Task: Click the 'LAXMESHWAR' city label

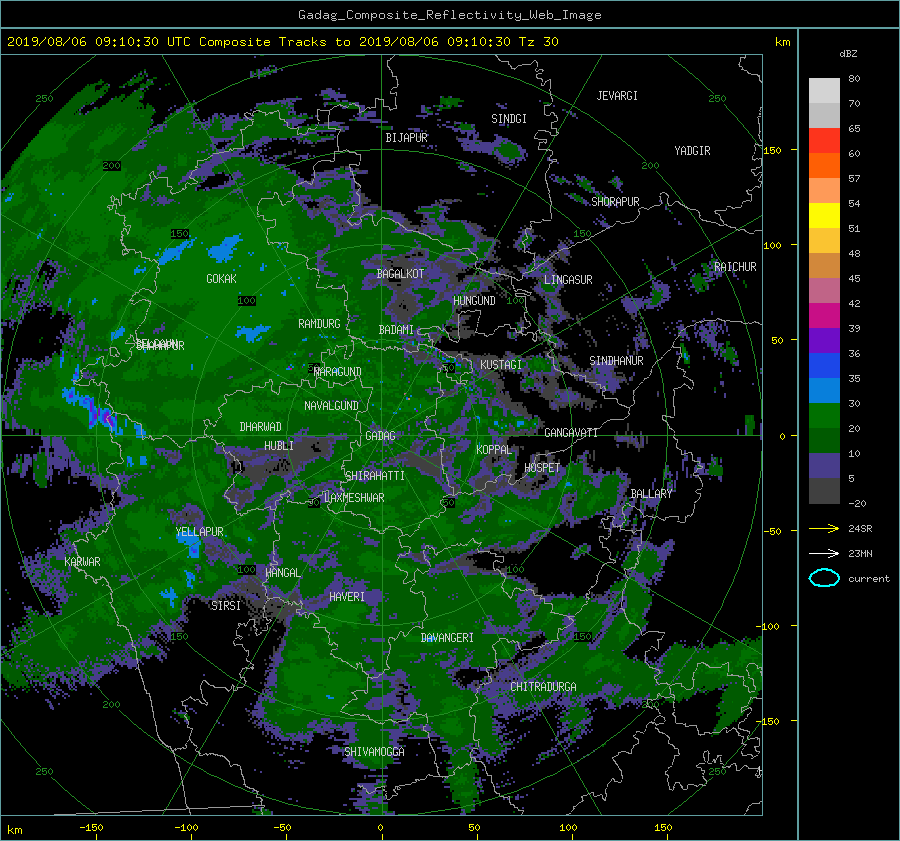Action: [354, 498]
